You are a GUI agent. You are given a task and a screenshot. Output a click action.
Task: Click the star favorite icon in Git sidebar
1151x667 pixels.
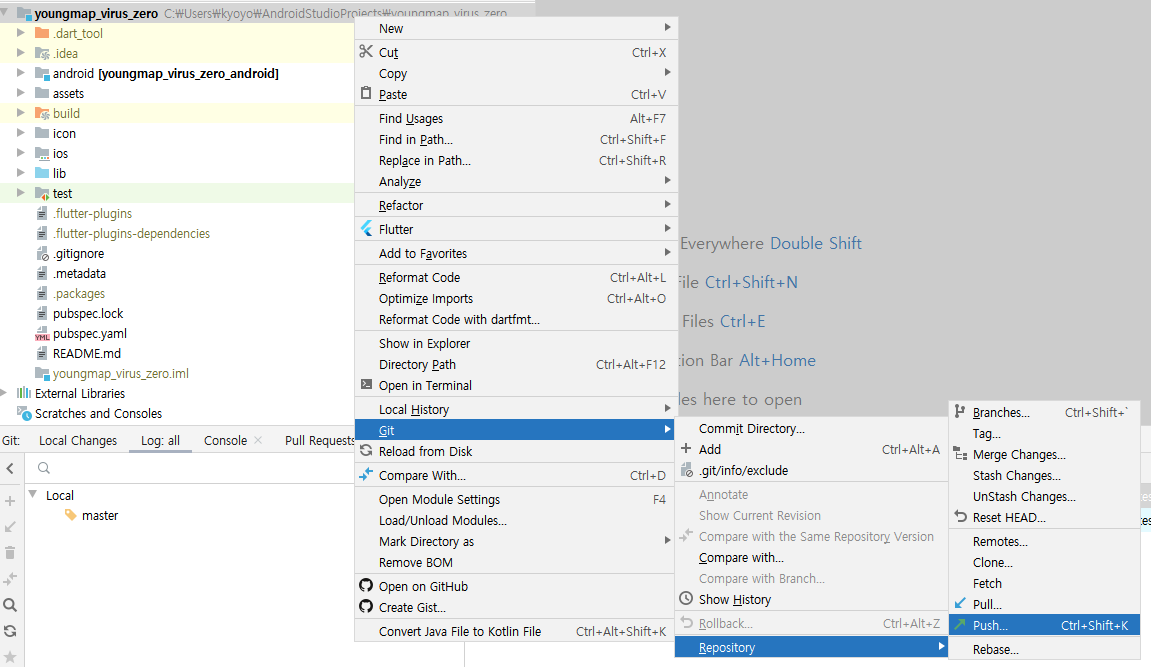click(x=10, y=656)
